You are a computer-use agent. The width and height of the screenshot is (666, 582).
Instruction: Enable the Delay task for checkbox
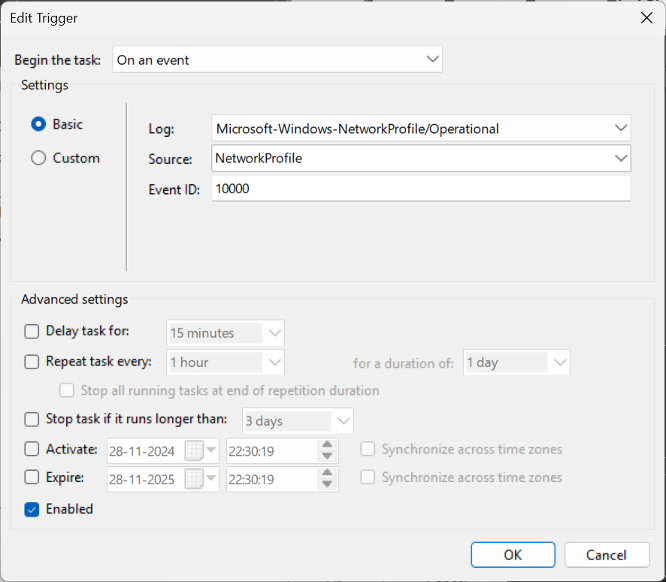31,331
